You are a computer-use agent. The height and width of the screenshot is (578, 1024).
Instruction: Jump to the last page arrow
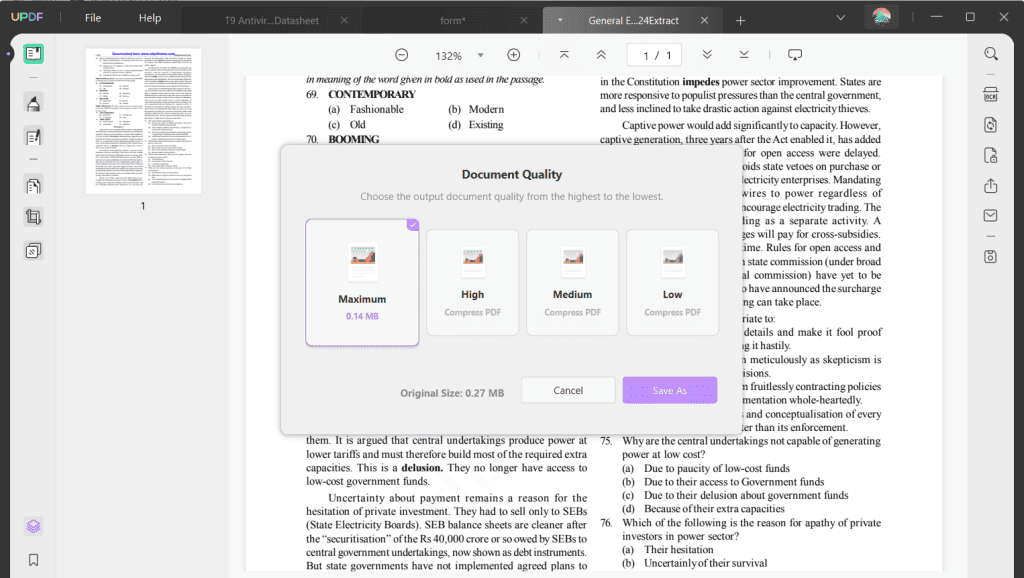[x=744, y=55]
